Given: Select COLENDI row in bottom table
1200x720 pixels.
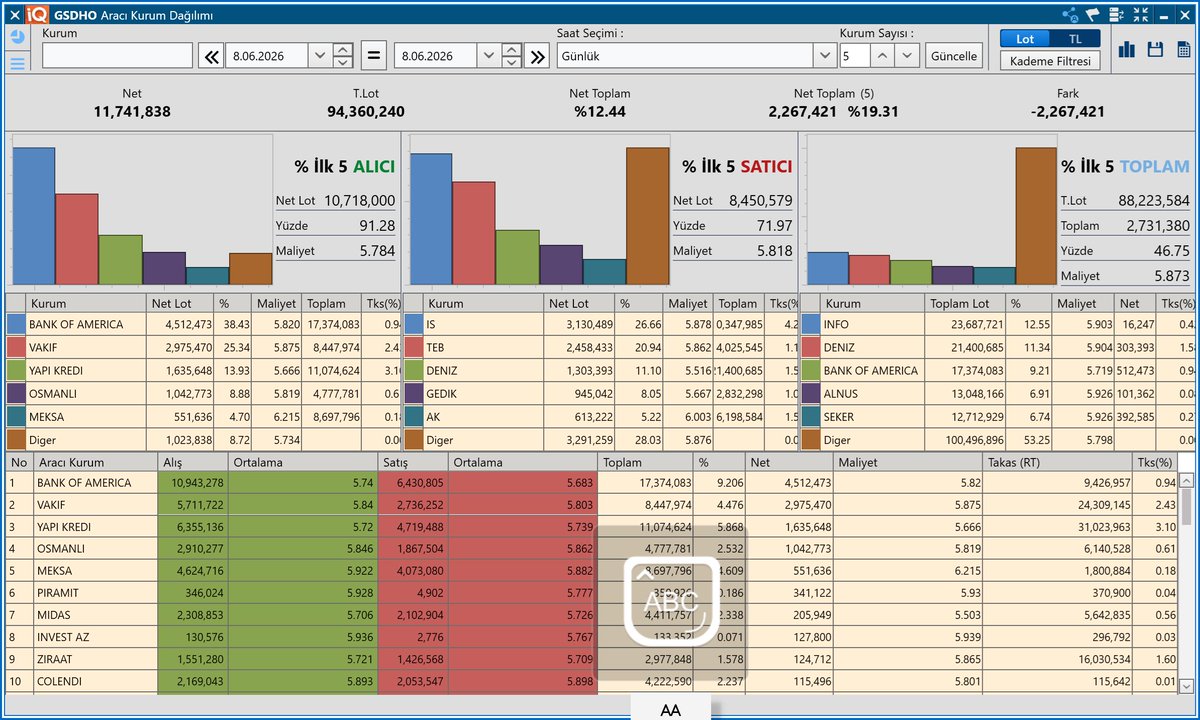Looking at the screenshot, I should pyautogui.click(x=592, y=681).
